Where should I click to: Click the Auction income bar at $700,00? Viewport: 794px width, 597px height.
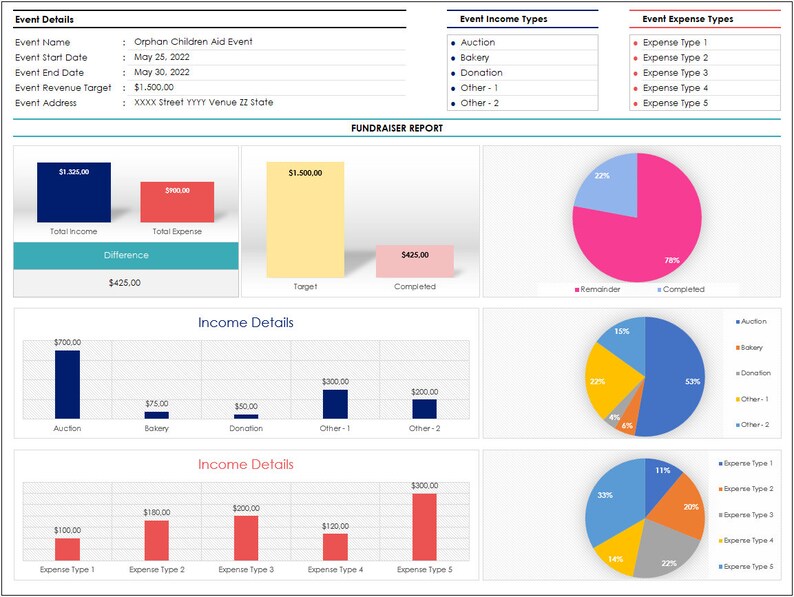[67, 384]
